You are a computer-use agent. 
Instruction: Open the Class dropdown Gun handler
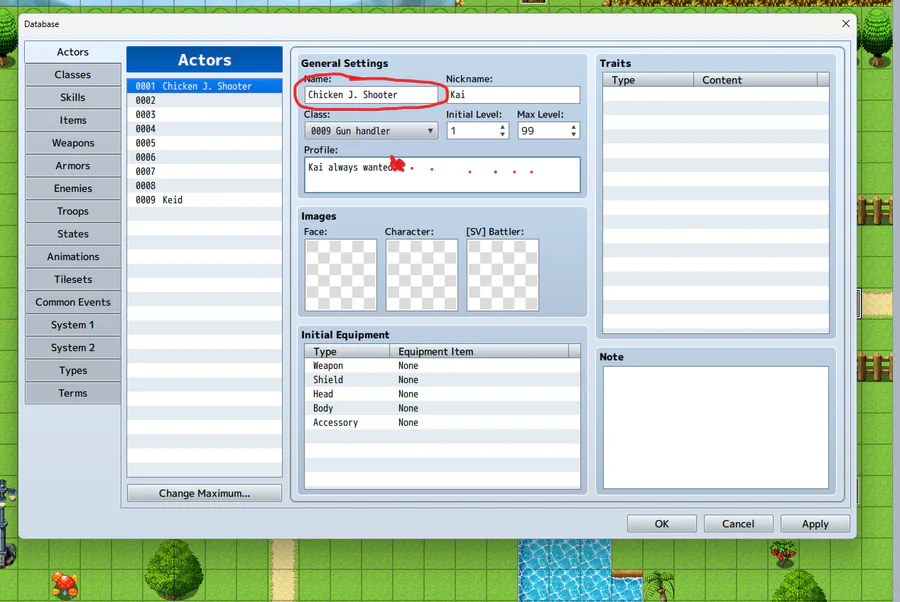pyautogui.click(x=371, y=131)
